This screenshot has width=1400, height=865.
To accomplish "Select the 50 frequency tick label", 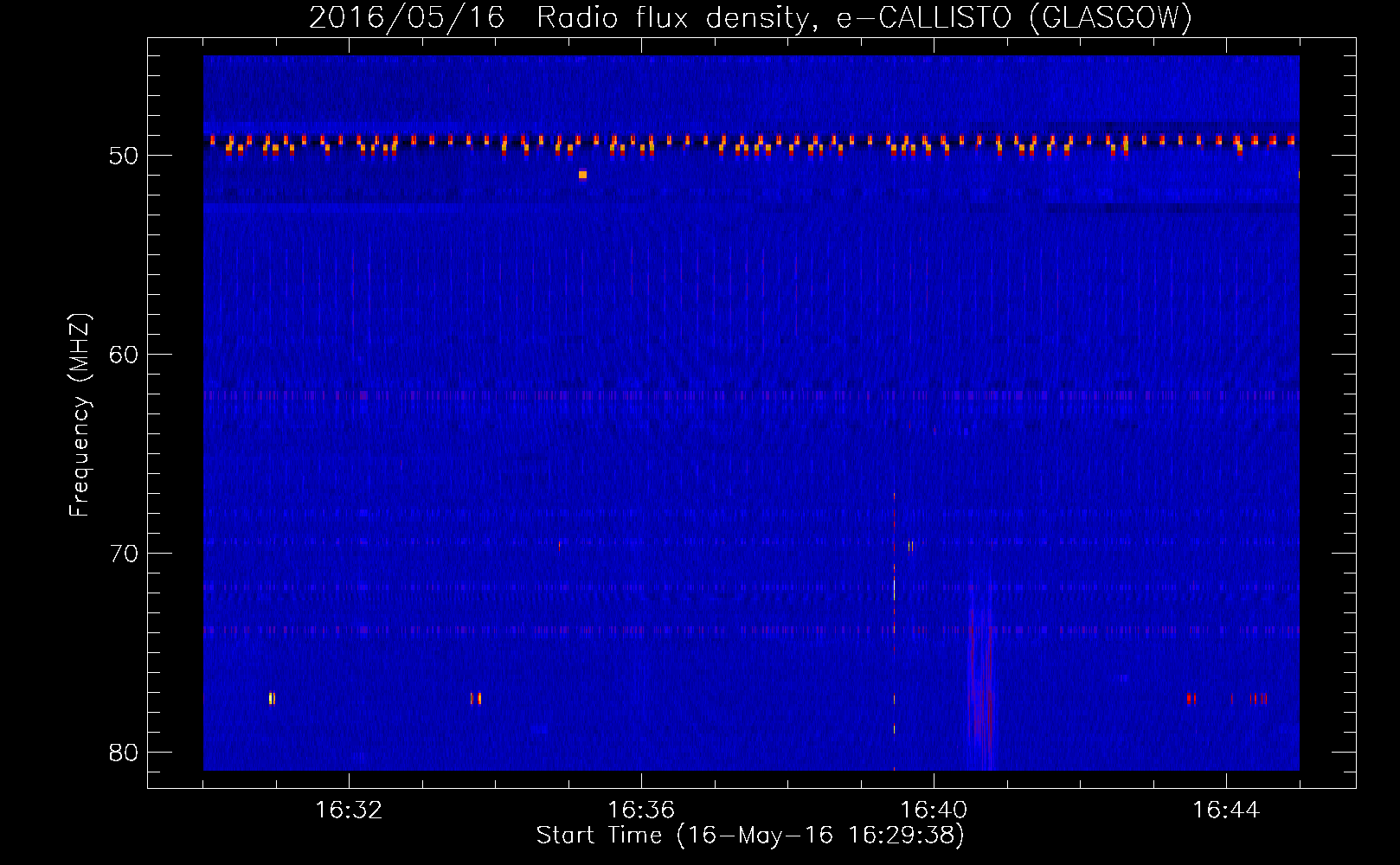I will click(x=124, y=156).
